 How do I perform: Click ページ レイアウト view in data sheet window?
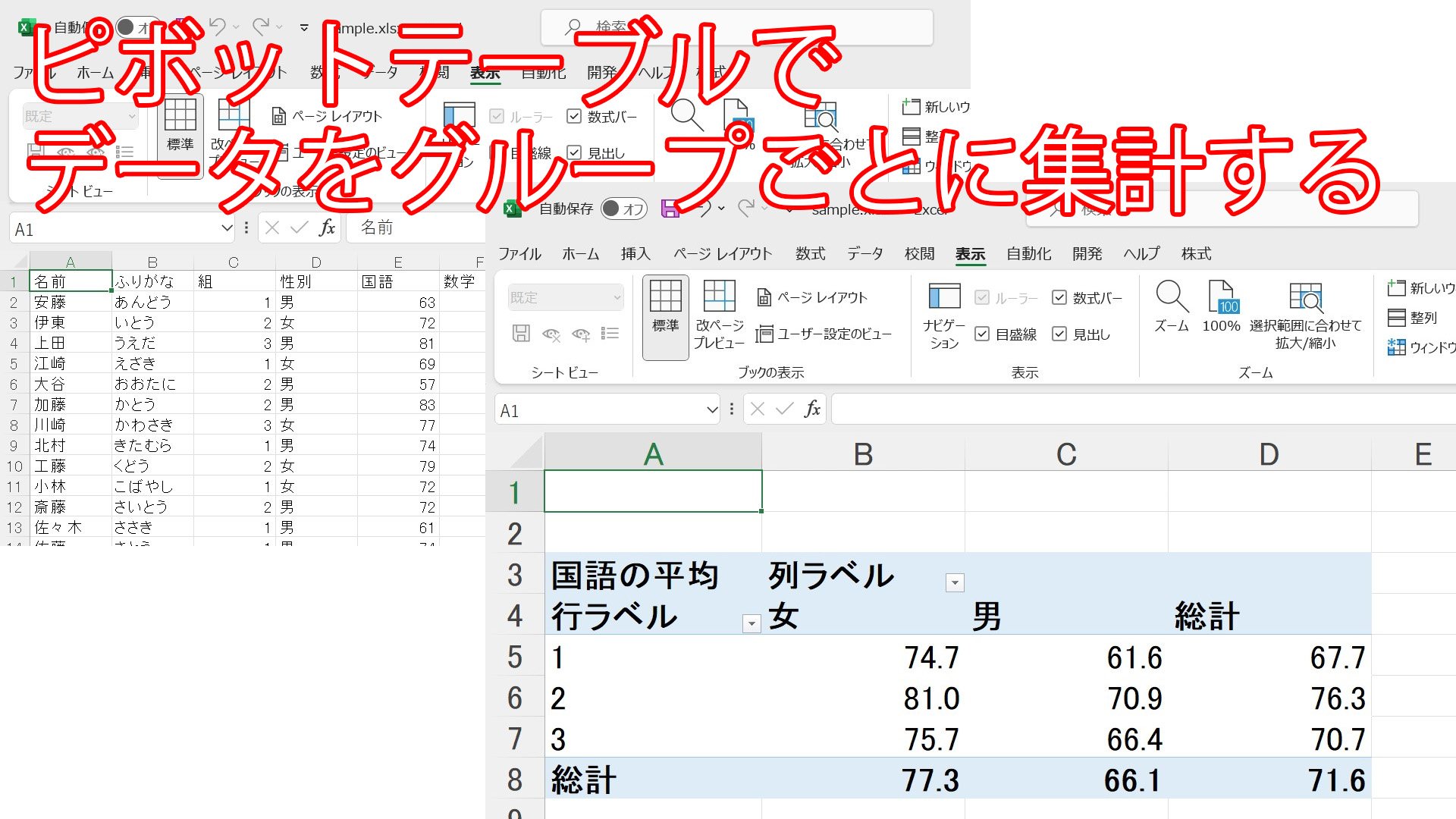pos(327,116)
